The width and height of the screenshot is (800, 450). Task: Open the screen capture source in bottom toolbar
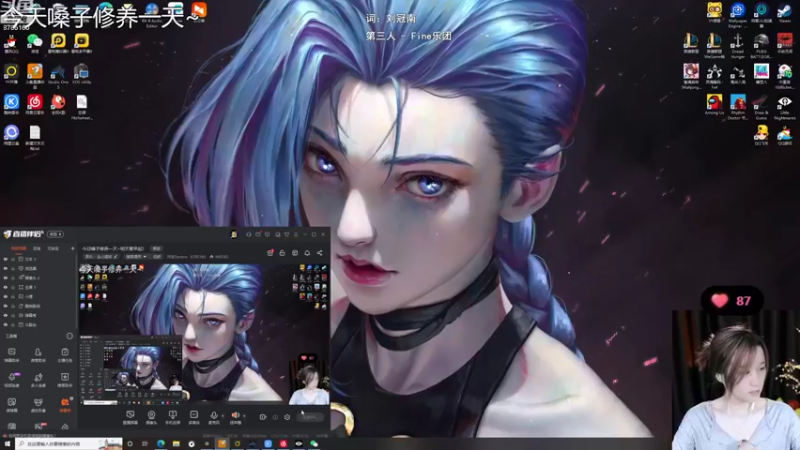click(x=130, y=417)
